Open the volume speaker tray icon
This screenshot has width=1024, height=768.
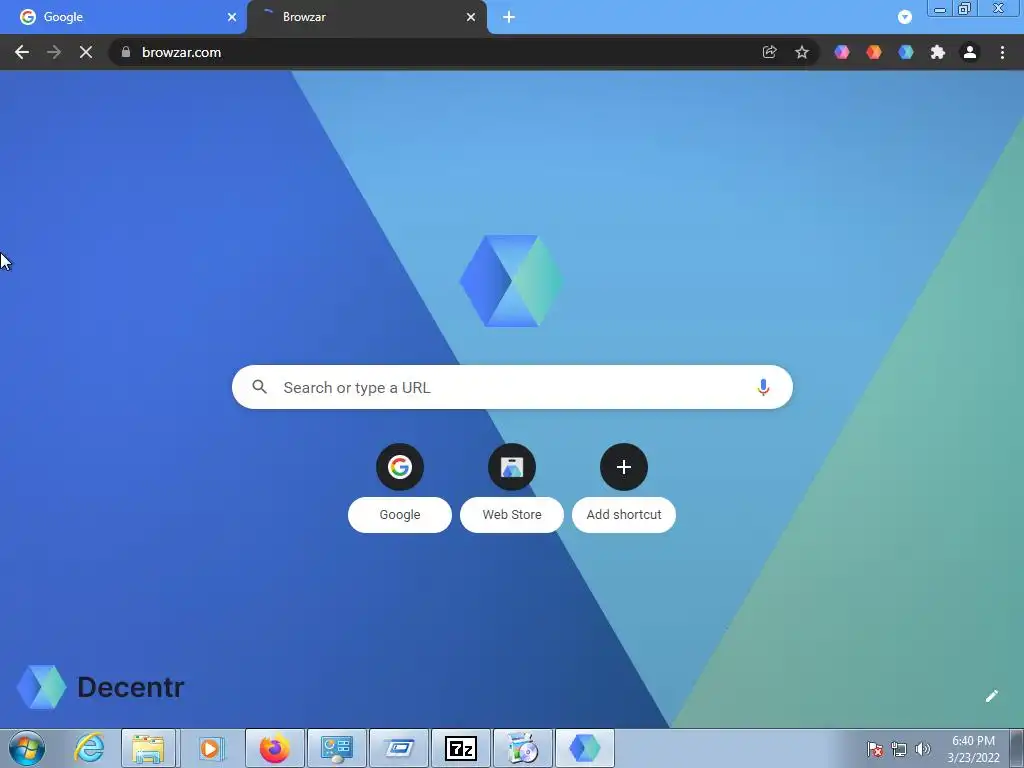(x=922, y=749)
